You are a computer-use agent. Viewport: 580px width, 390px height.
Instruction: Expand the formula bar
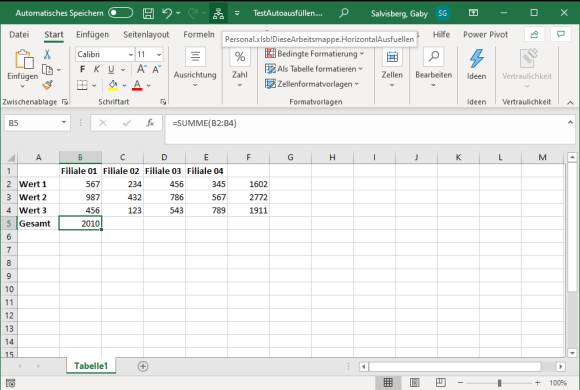click(x=570, y=122)
